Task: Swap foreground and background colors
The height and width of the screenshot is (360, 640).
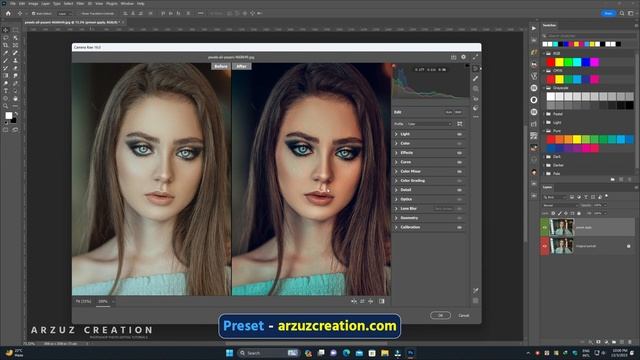Action: pos(16,114)
